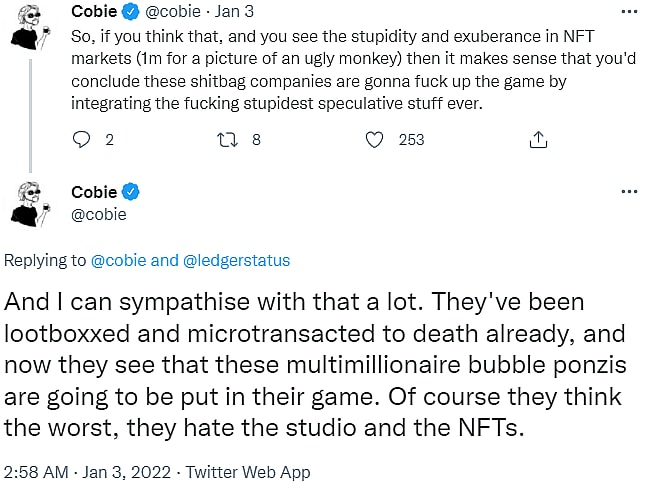Click the verified badge beside top Cobie name

pyautogui.click(x=130, y=13)
